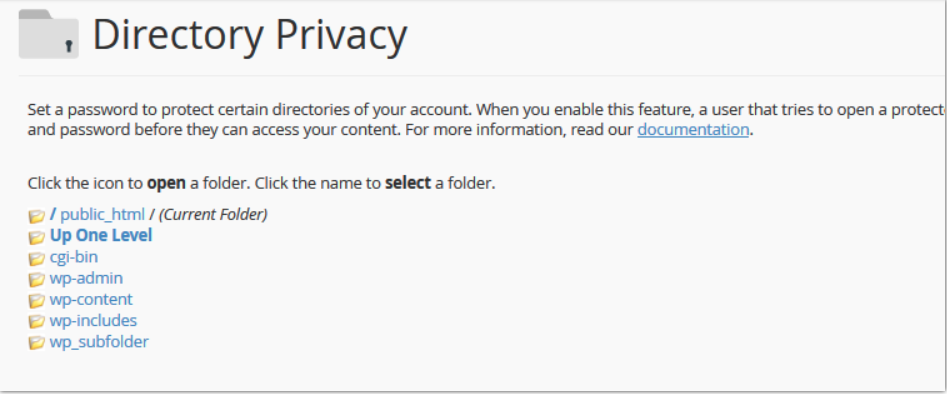947x394 pixels.
Task: Choose the wp-content folder name
Action: (x=91, y=299)
